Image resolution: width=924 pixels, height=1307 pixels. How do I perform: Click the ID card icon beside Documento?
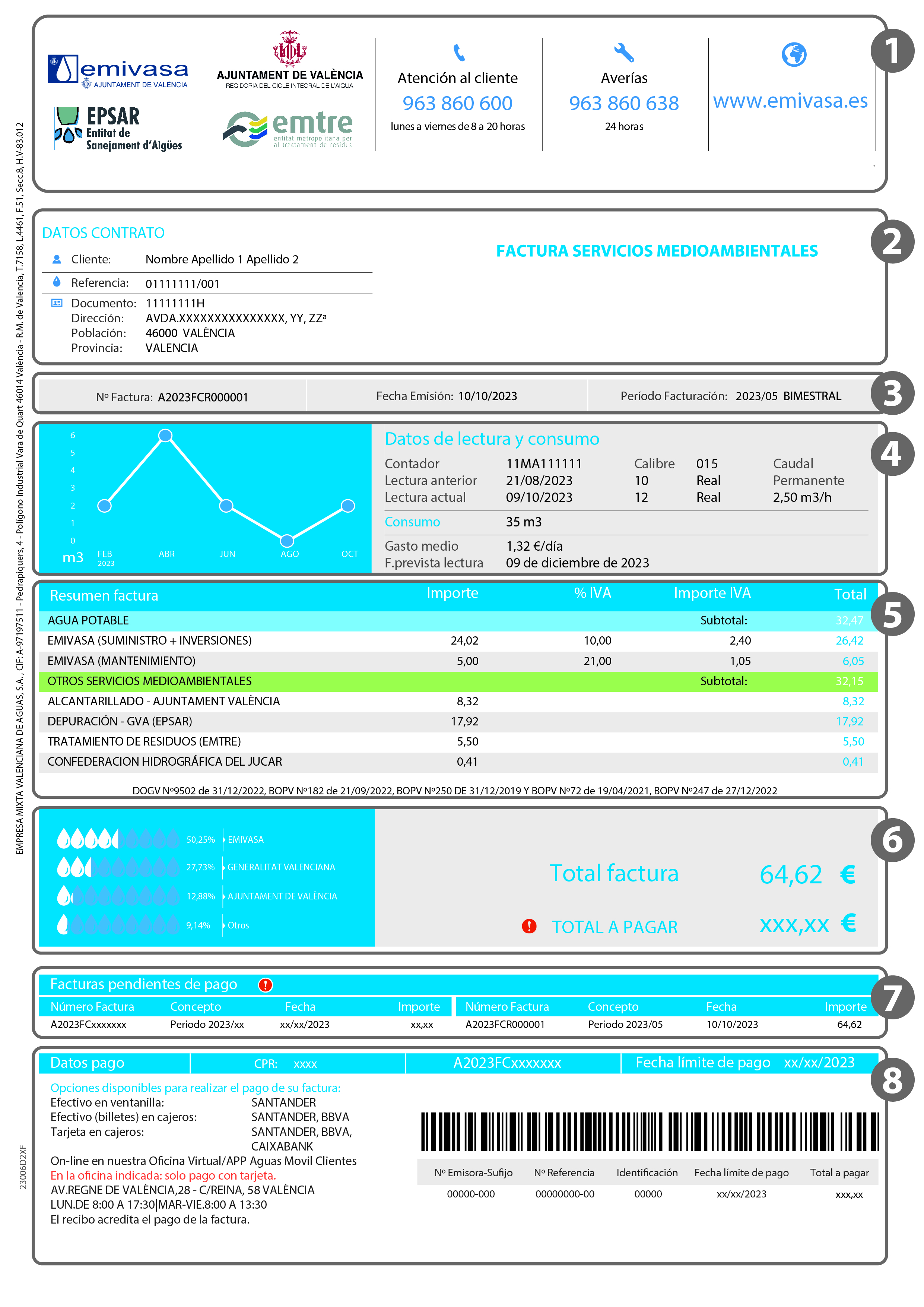tap(57, 303)
